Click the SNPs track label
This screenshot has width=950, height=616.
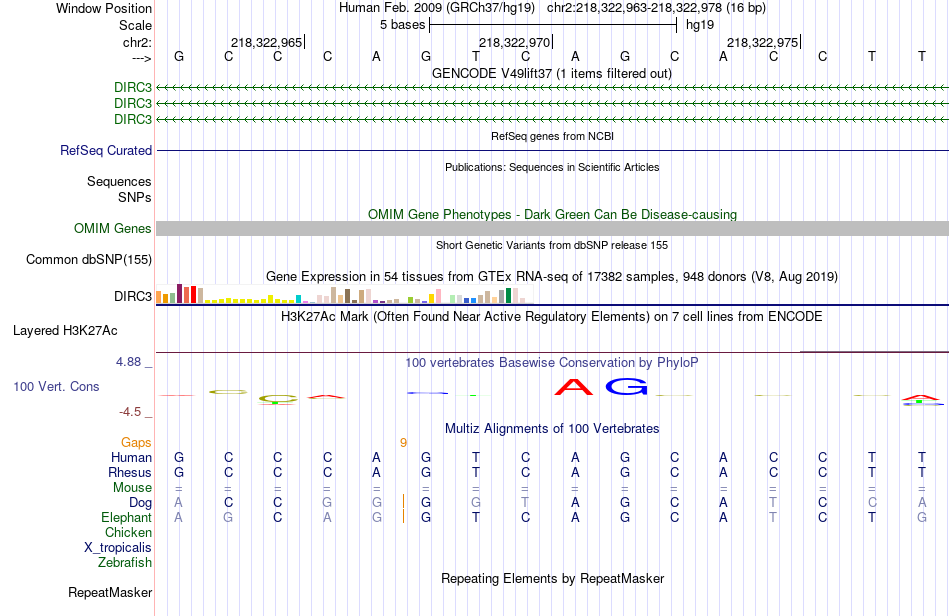click(x=135, y=197)
